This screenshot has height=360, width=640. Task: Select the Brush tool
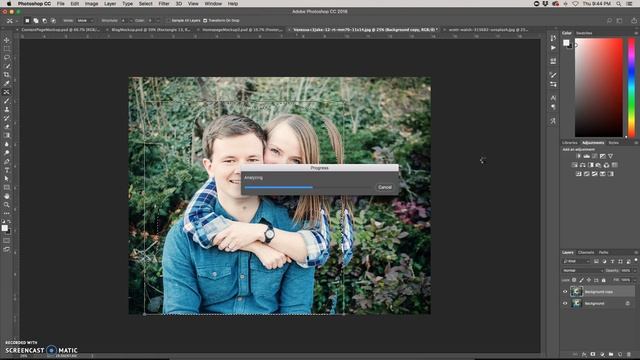coord(7,100)
